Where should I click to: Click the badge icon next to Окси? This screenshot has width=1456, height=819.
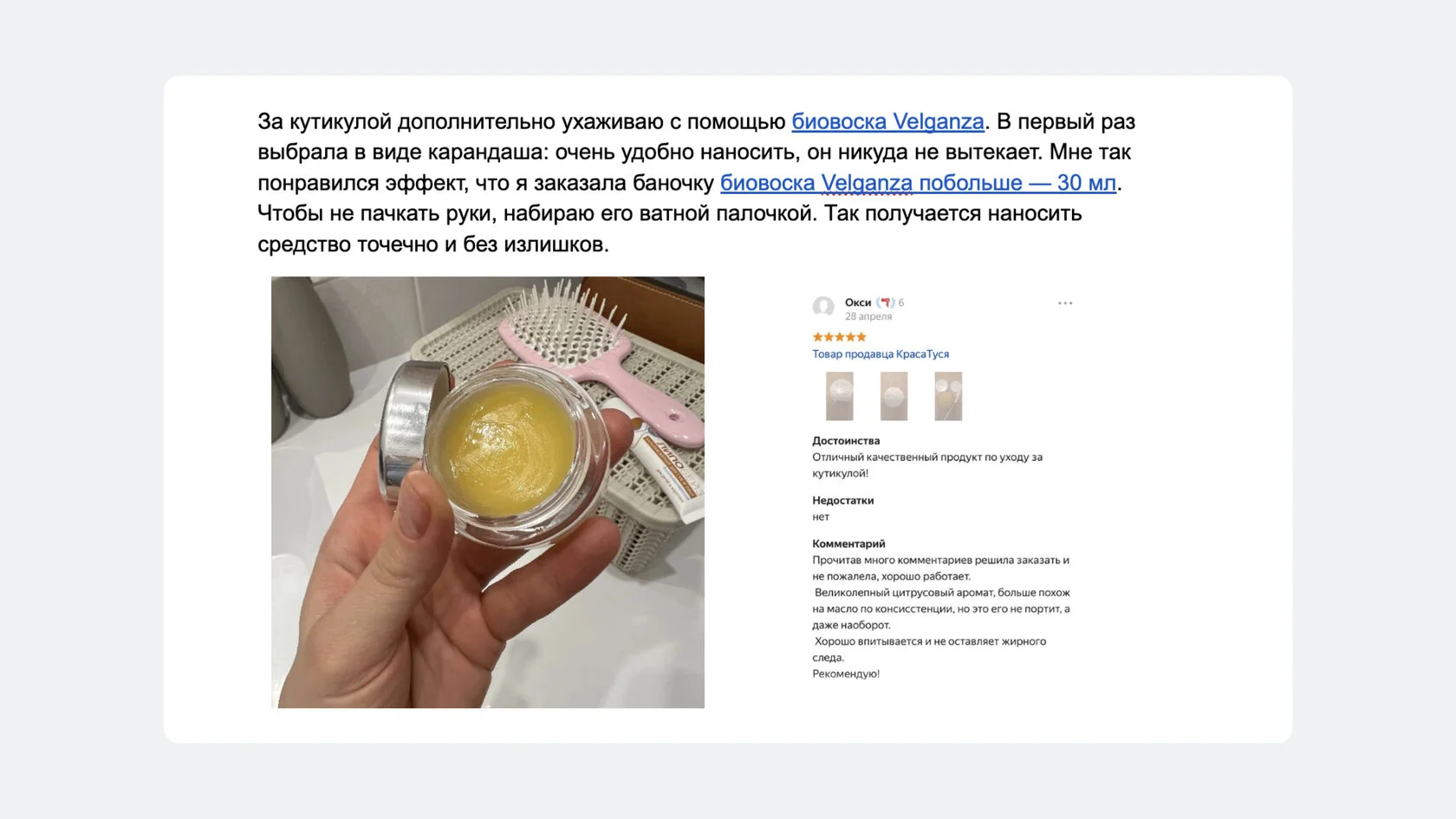coord(885,302)
